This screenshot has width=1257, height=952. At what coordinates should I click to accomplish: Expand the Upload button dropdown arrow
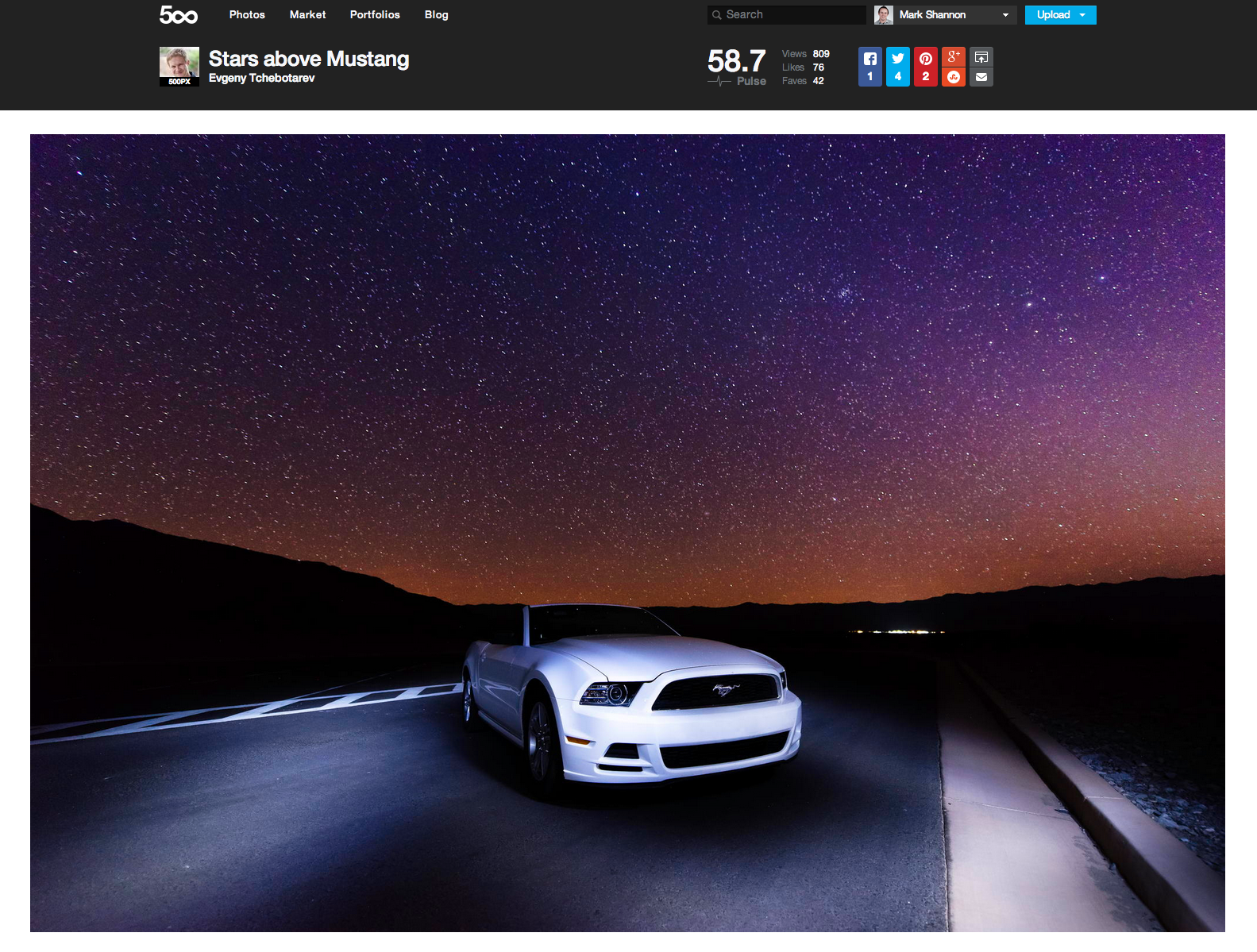click(x=1082, y=15)
